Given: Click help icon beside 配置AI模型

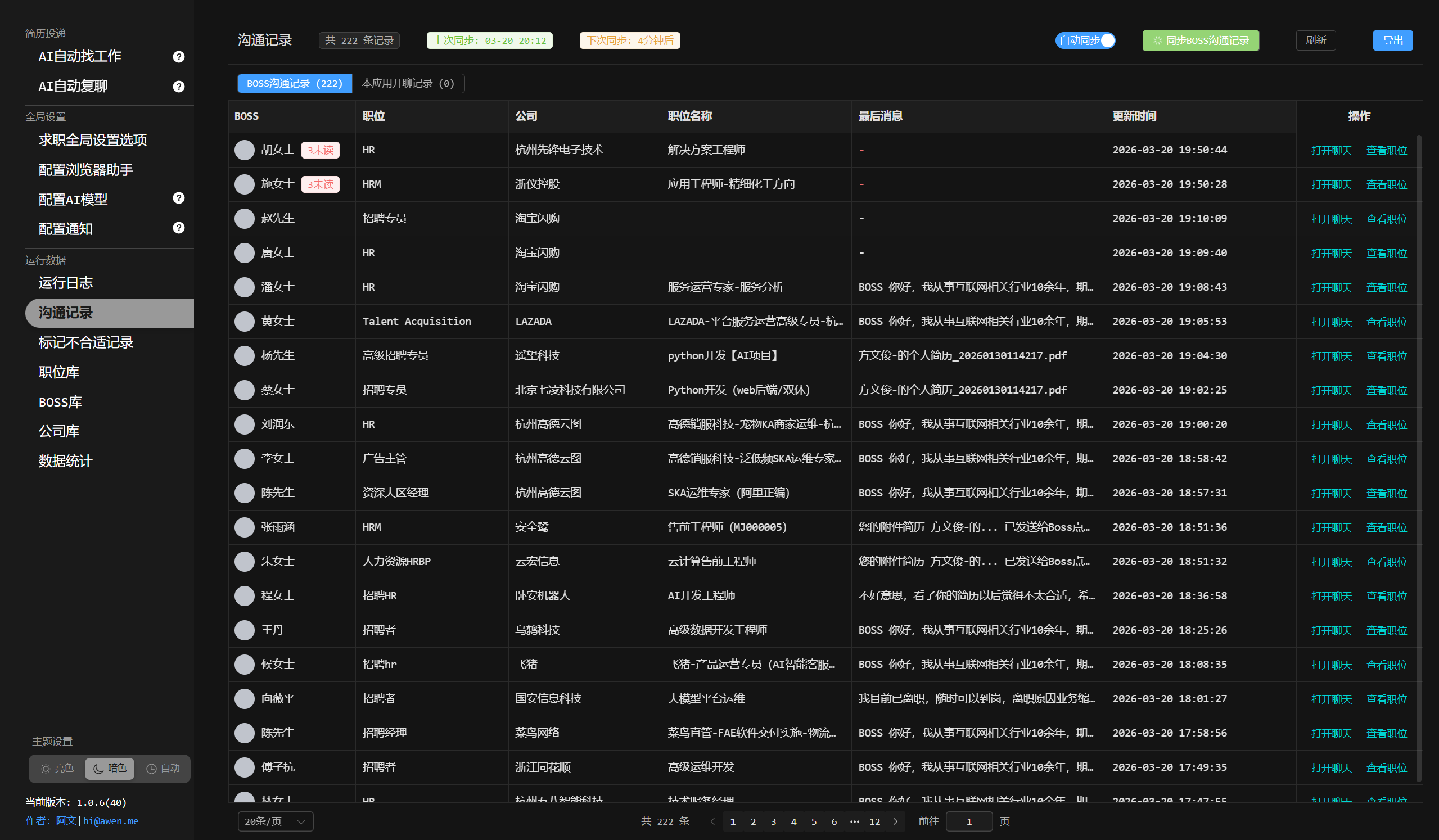Looking at the screenshot, I should (179, 198).
